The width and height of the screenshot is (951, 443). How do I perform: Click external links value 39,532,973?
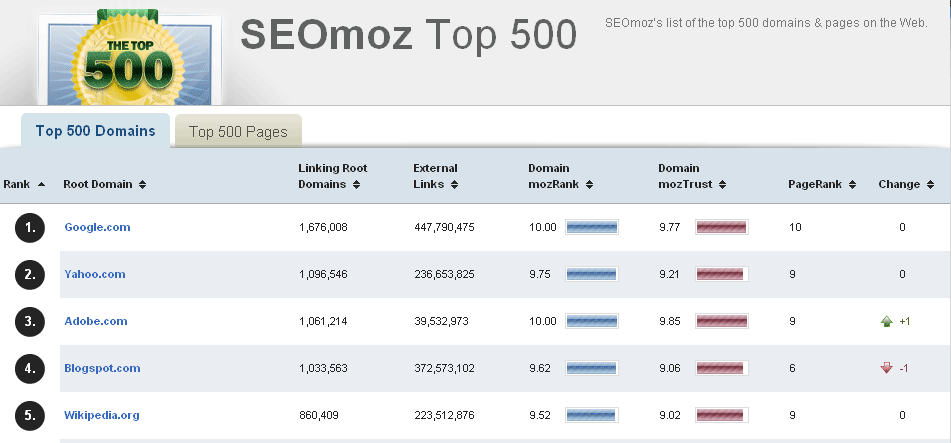coord(441,321)
